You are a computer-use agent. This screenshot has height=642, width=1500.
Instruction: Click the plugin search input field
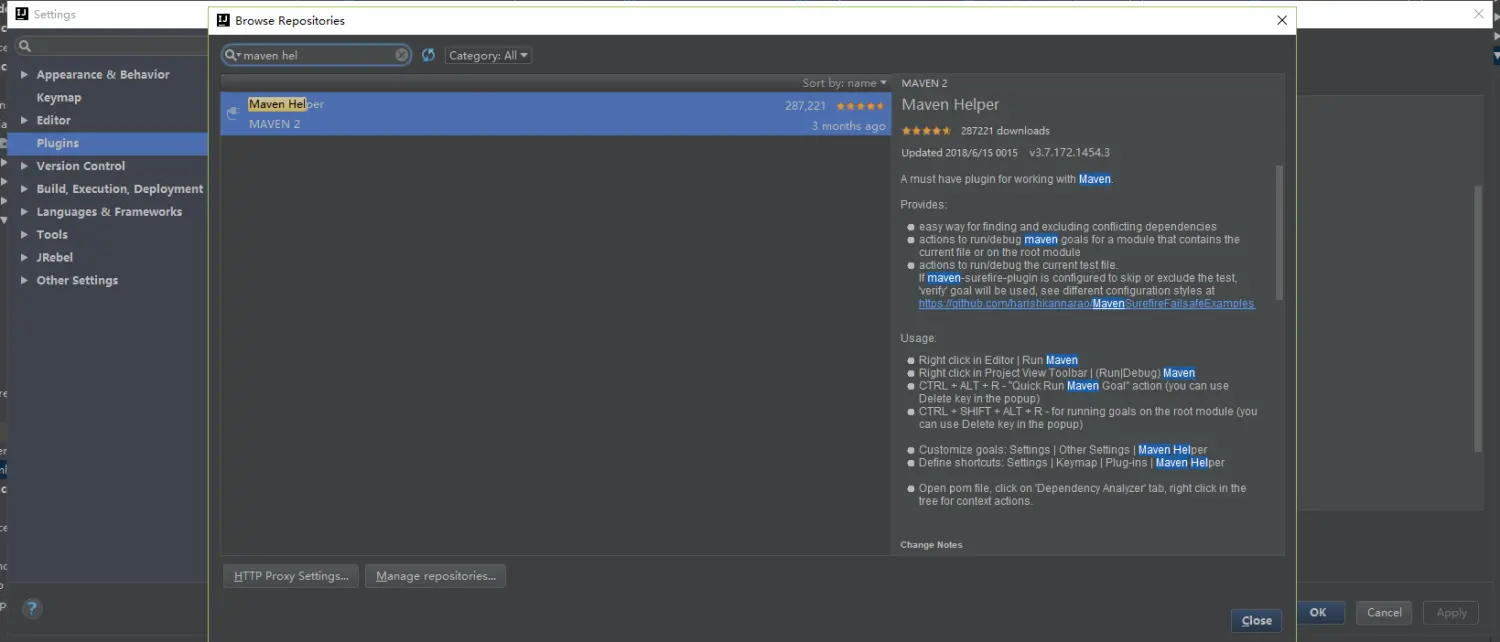point(318,56)
